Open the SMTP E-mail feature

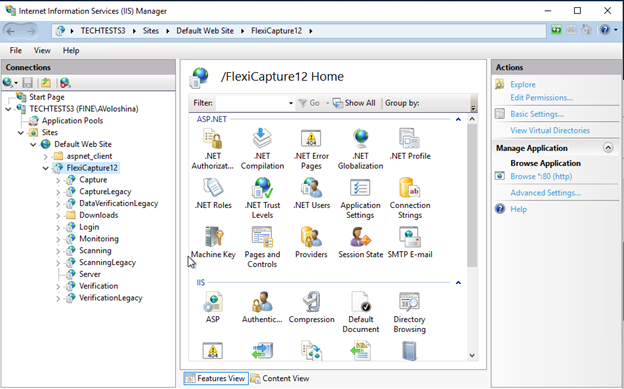(410, 242)
